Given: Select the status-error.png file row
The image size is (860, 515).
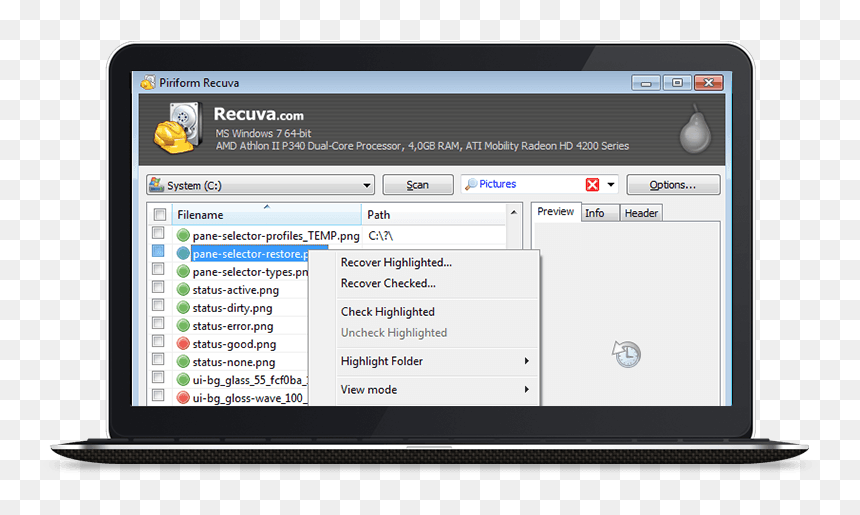Looking at the screenshot, I should pos(233,326).
